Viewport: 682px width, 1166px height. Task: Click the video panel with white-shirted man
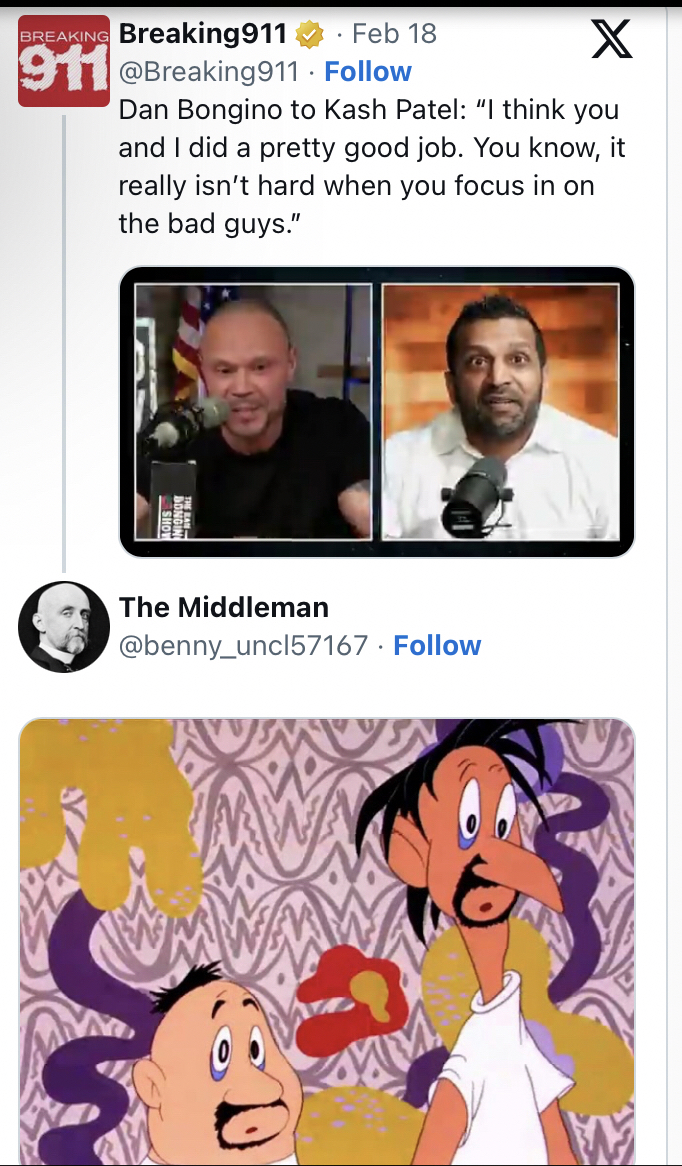pyautogui.click(x=501, y=411)
